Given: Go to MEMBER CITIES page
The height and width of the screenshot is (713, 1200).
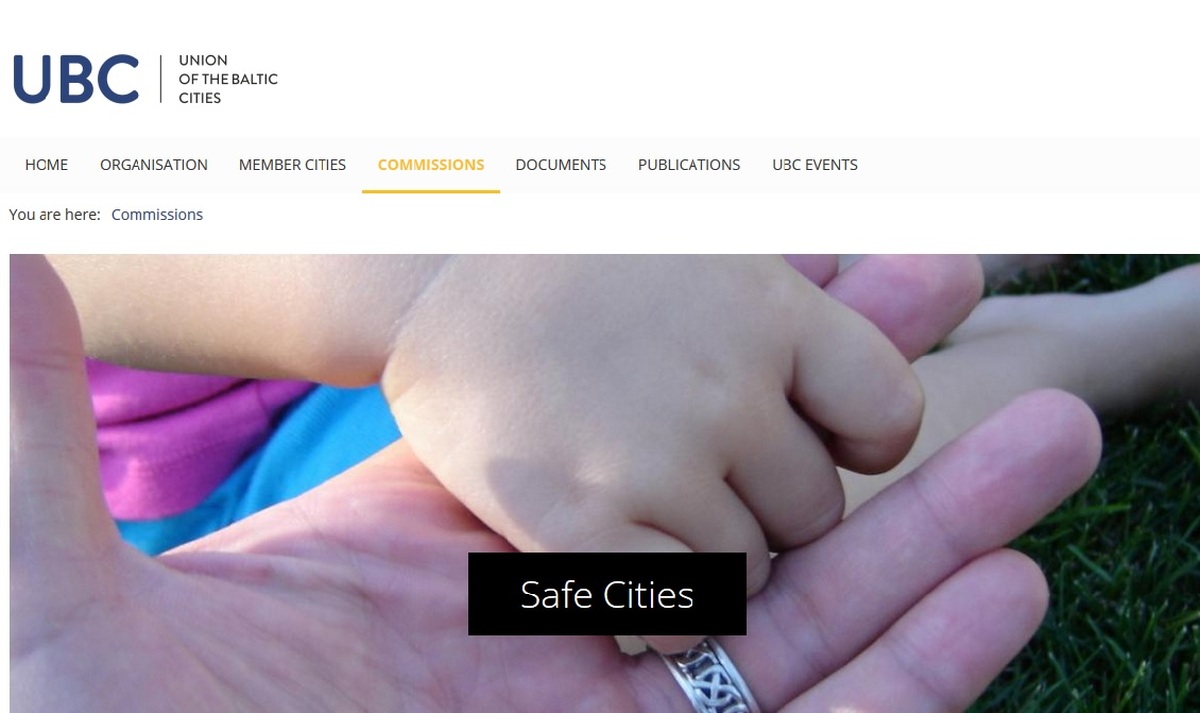Looking at the screenshot, I should [x=292, y=165].
